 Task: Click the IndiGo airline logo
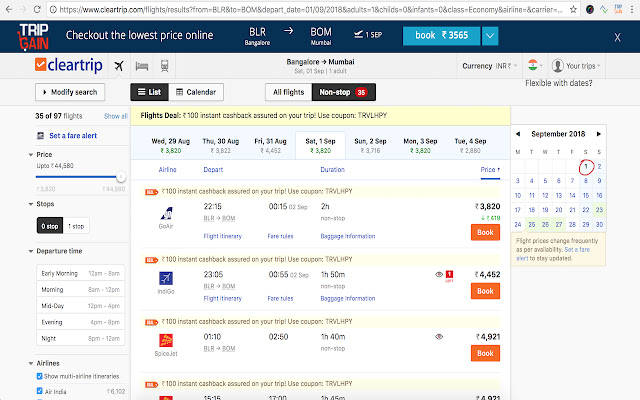click(x=166, y=278)
